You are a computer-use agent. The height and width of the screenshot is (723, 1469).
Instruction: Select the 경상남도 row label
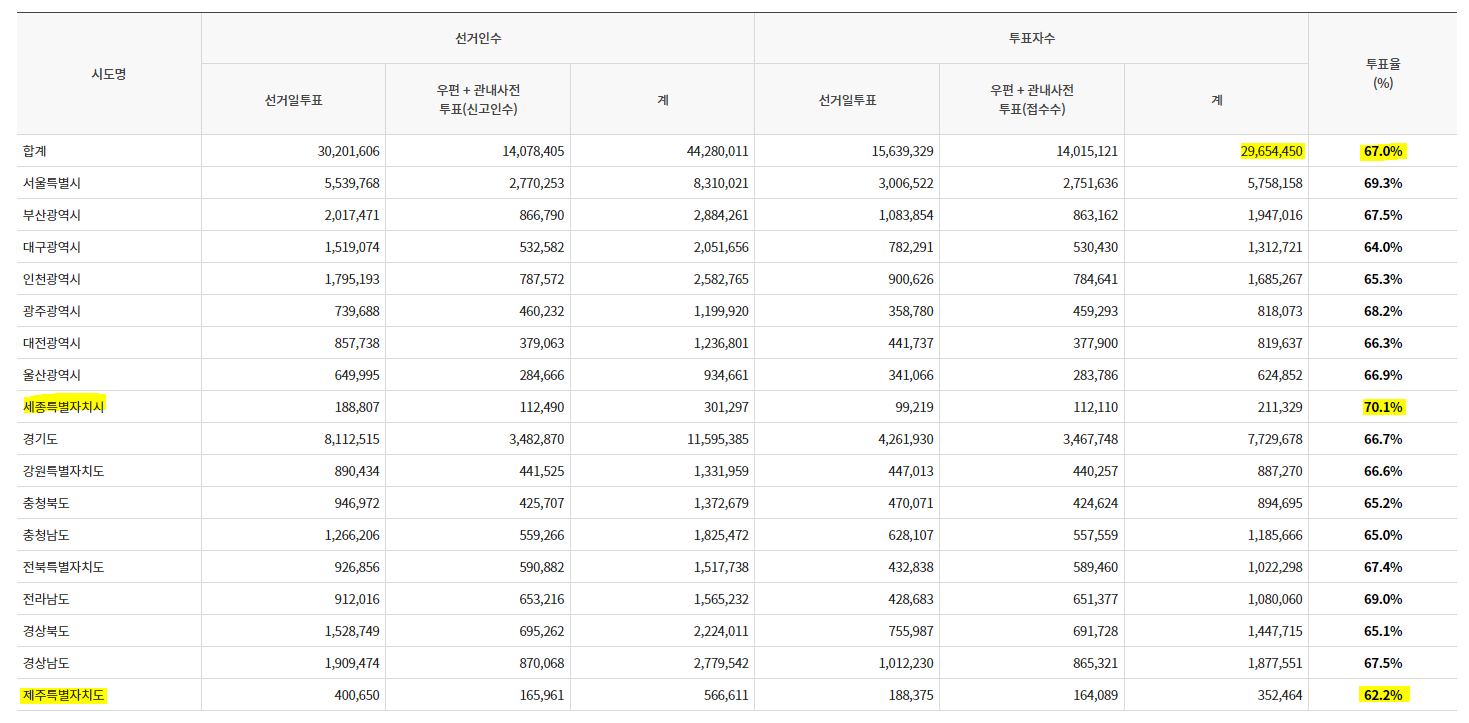pos(47,663)
